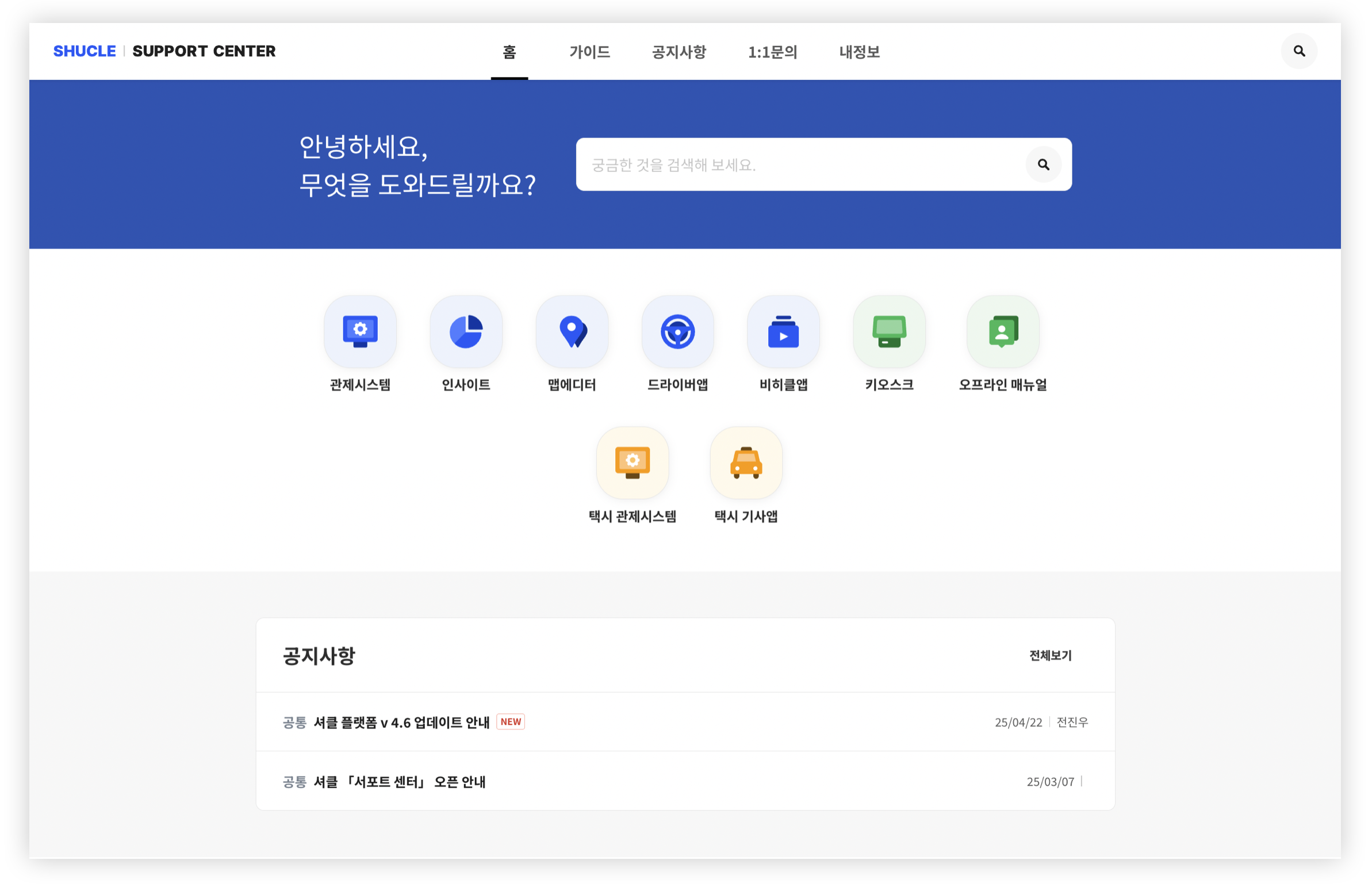Select the 홈 tab

coord(510,52)
